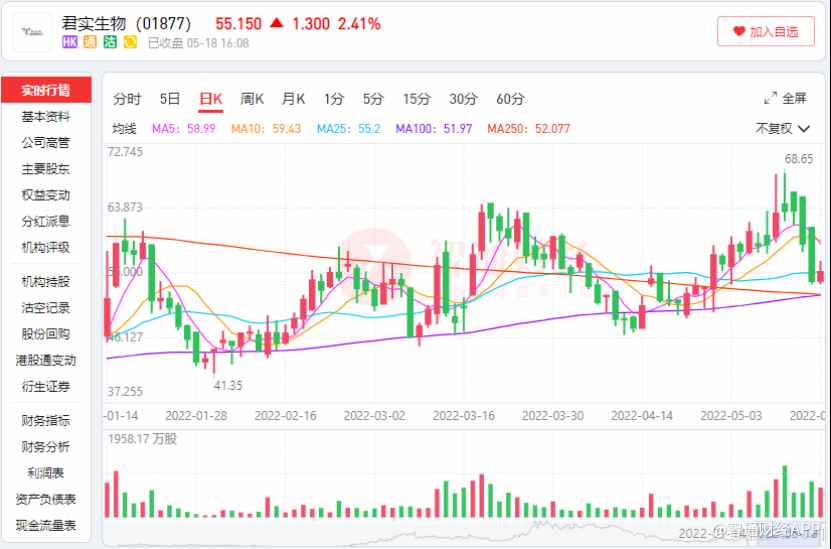Switch chart to 分时 view
The height and width of the screenshot is (549, 831).
click(x=127, y=98)
